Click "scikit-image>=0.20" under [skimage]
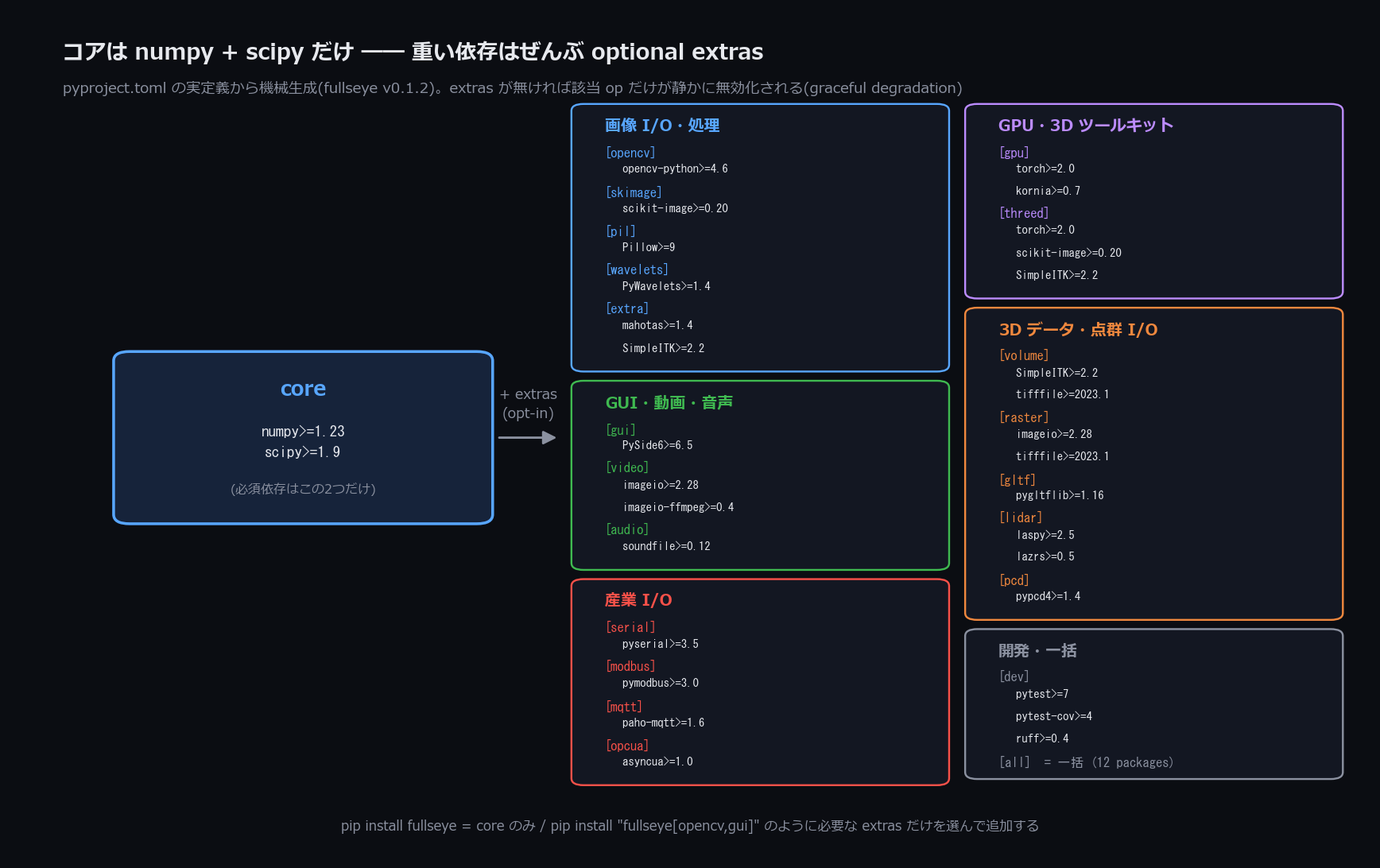 675,208
